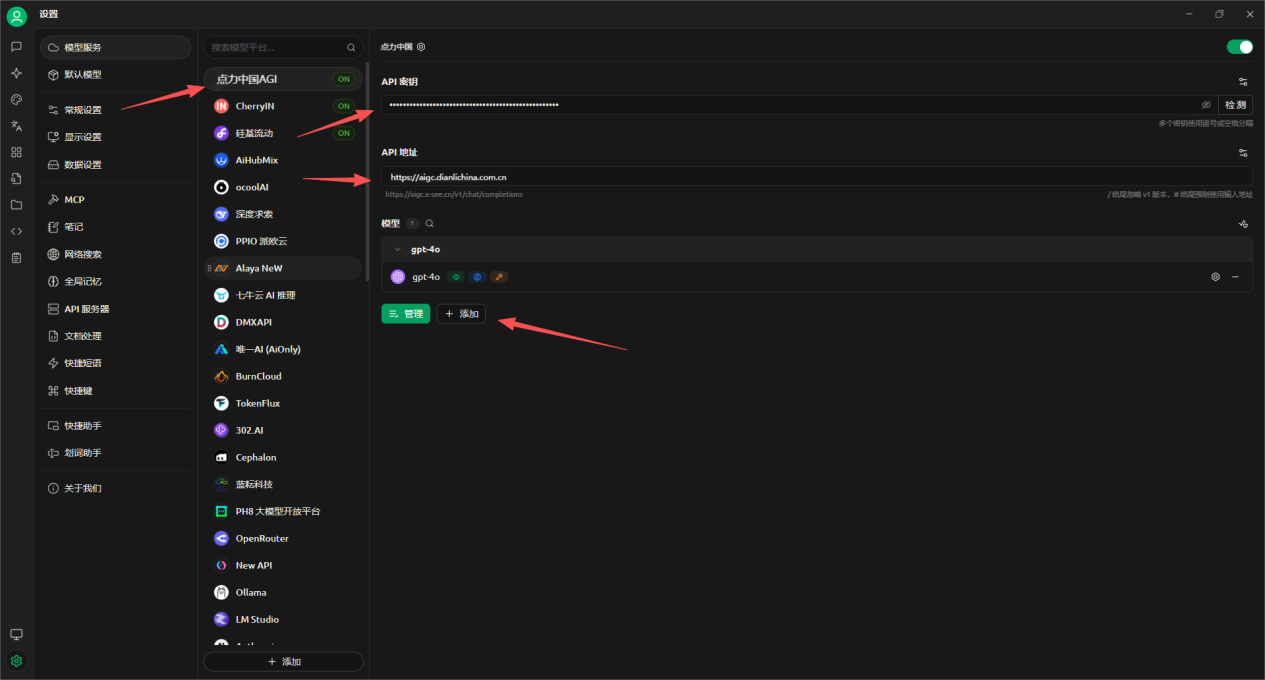
Task: Open the files folder sidebar icon
Action: (x=16, y=204)
